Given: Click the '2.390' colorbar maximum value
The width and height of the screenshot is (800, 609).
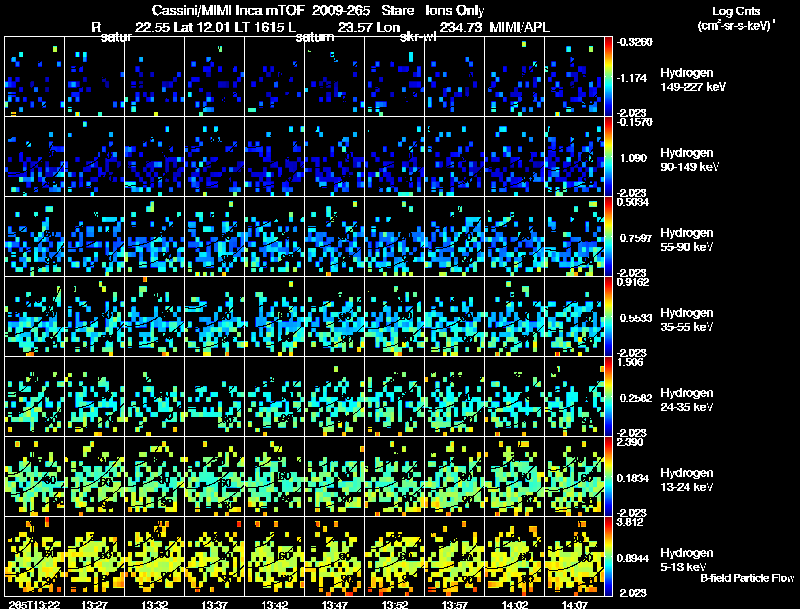Looking at the screenshot, I should tap(630, 442).
